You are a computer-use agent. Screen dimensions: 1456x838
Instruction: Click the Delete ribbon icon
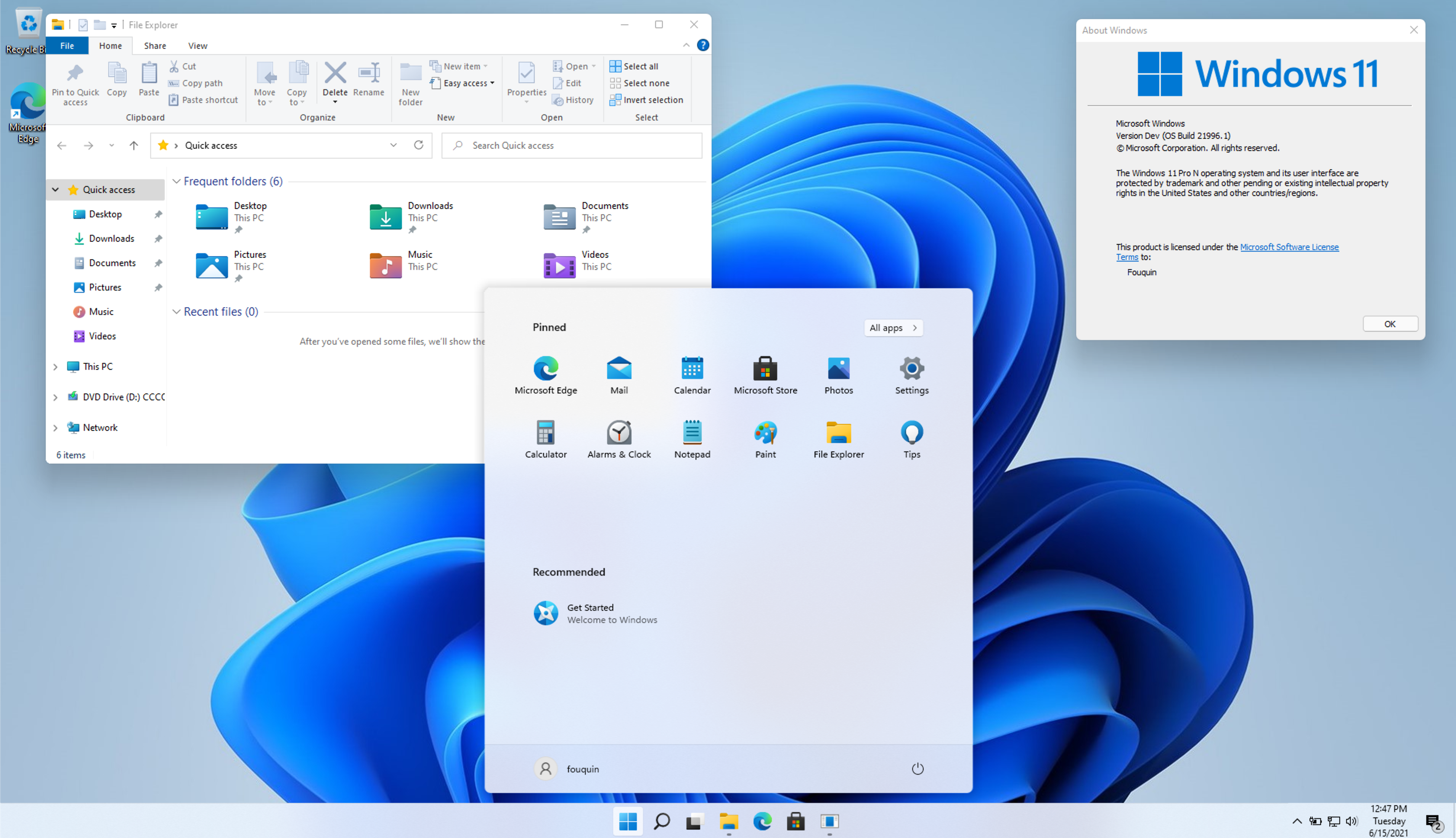pos(335,82)
